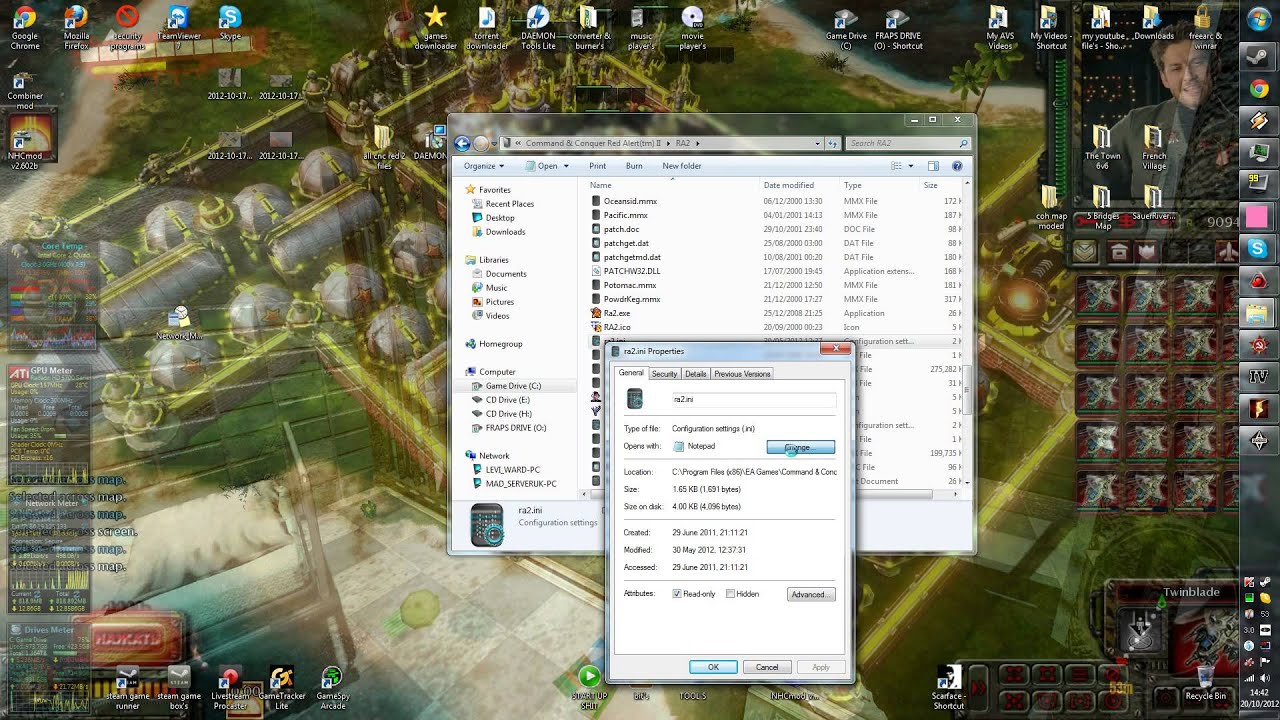Select FRAPS DRIVE (O:) in navigation pane
Image resolution: width=1280 pixels, height=720 pixels.
[515, 428]
